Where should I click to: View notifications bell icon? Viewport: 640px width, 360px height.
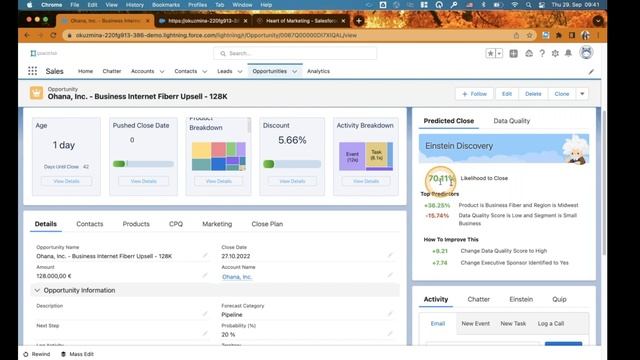568,53
